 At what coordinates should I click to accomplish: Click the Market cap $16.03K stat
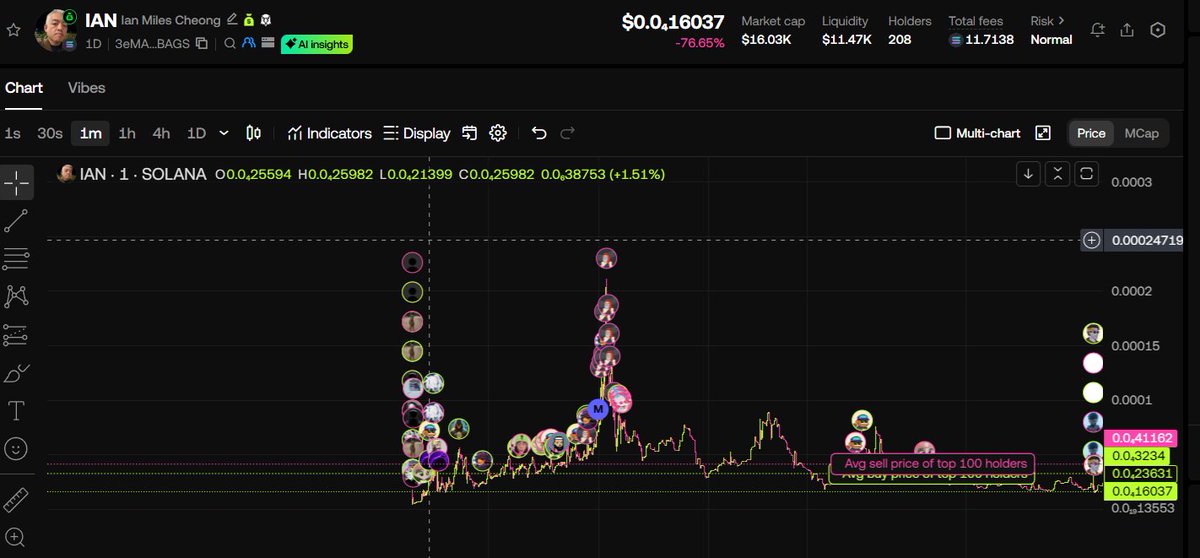tap(774, 30)
